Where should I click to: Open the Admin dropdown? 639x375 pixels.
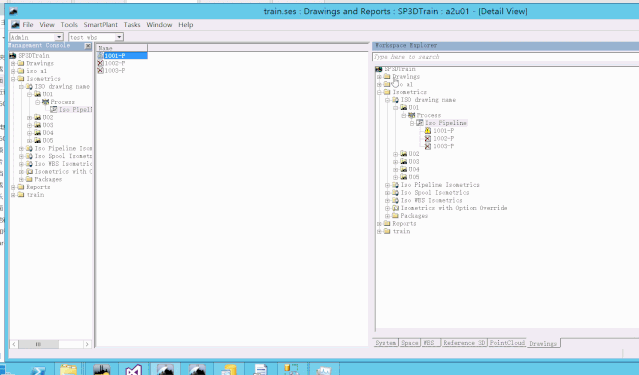[x=59, y=37]
